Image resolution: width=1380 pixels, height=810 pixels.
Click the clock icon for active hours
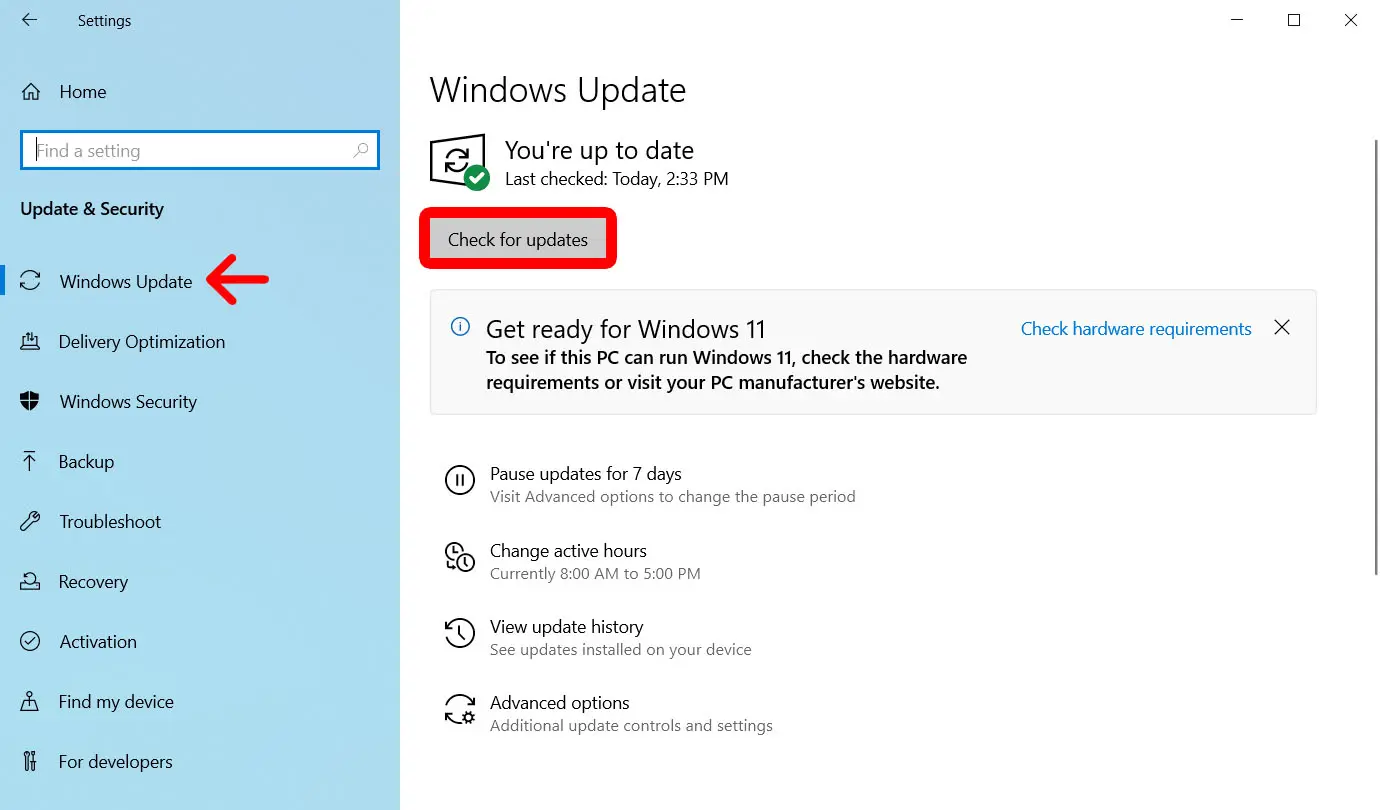[x=459, y=557]
